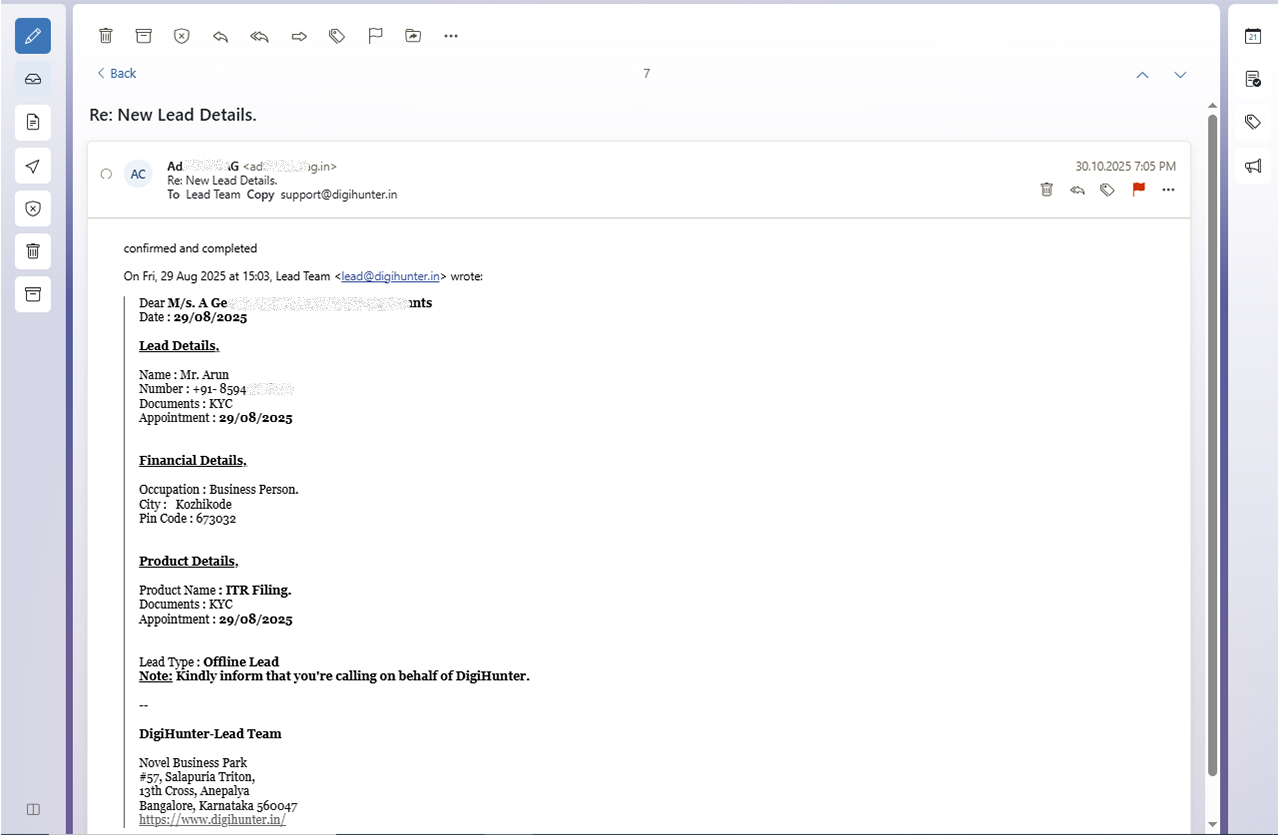Image resolution: width=1279 pixels, height=835 pixels.
Task: Open the lead@digihunter.in email link
Action: [391, 276]
